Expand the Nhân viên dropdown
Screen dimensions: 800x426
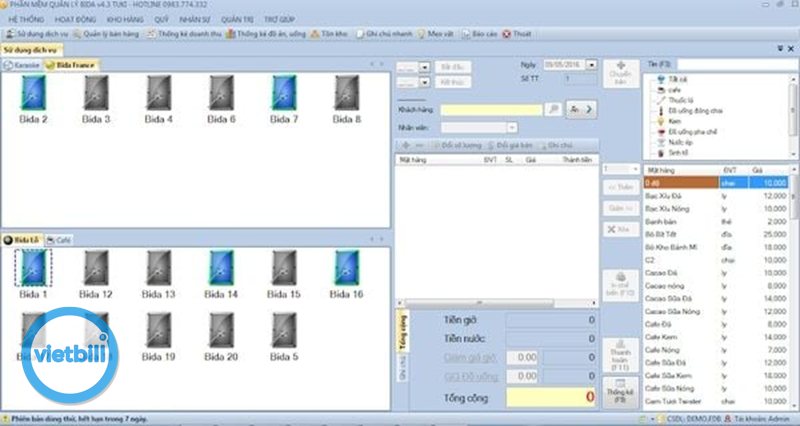[x=513, y=128]
